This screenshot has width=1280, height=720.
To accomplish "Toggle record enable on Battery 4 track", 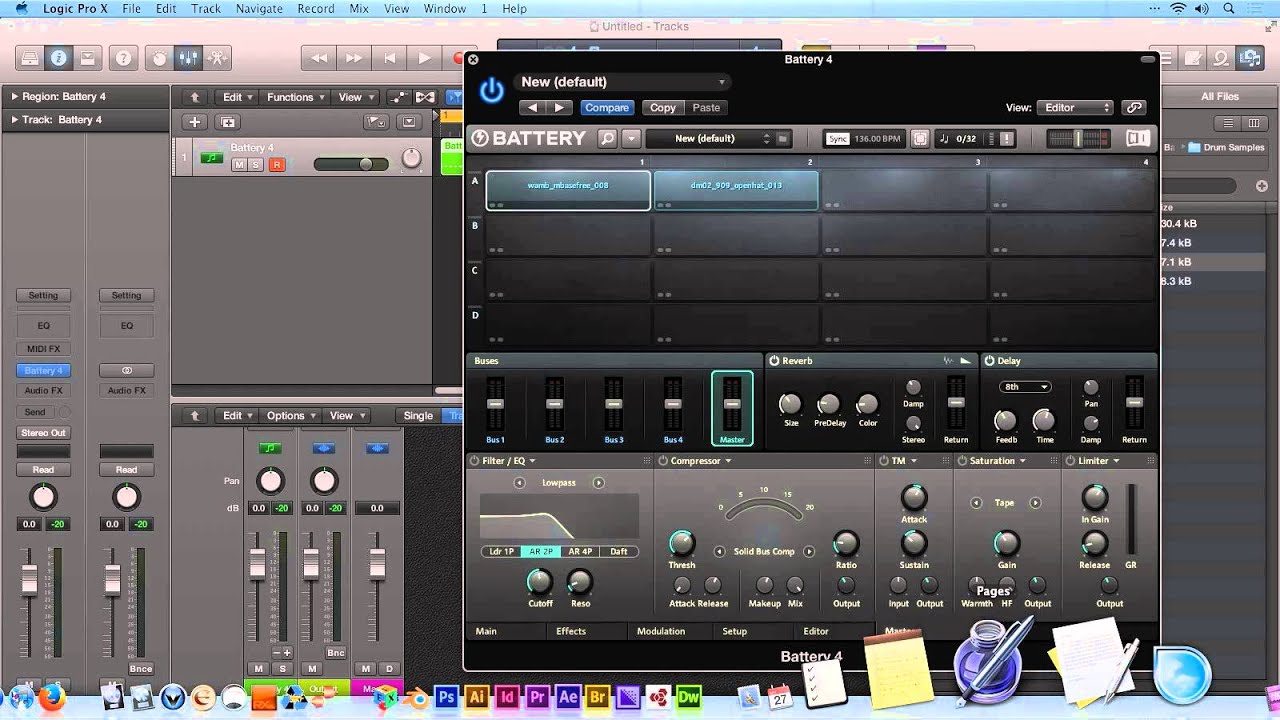I will (x=276, y=164).
